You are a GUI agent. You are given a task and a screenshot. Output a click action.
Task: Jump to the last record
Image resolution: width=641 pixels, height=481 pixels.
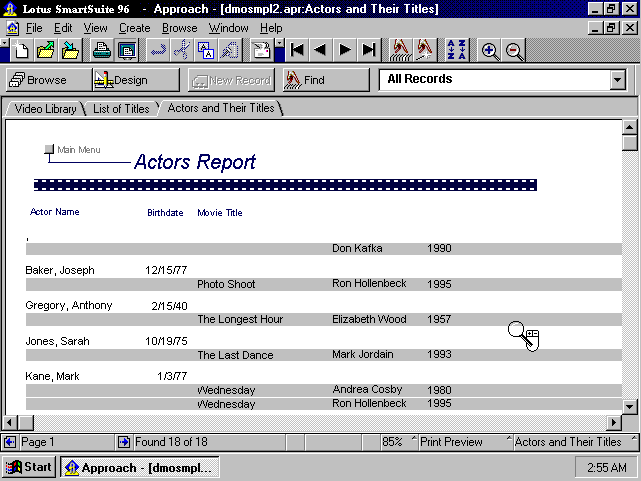pos(369,50)
